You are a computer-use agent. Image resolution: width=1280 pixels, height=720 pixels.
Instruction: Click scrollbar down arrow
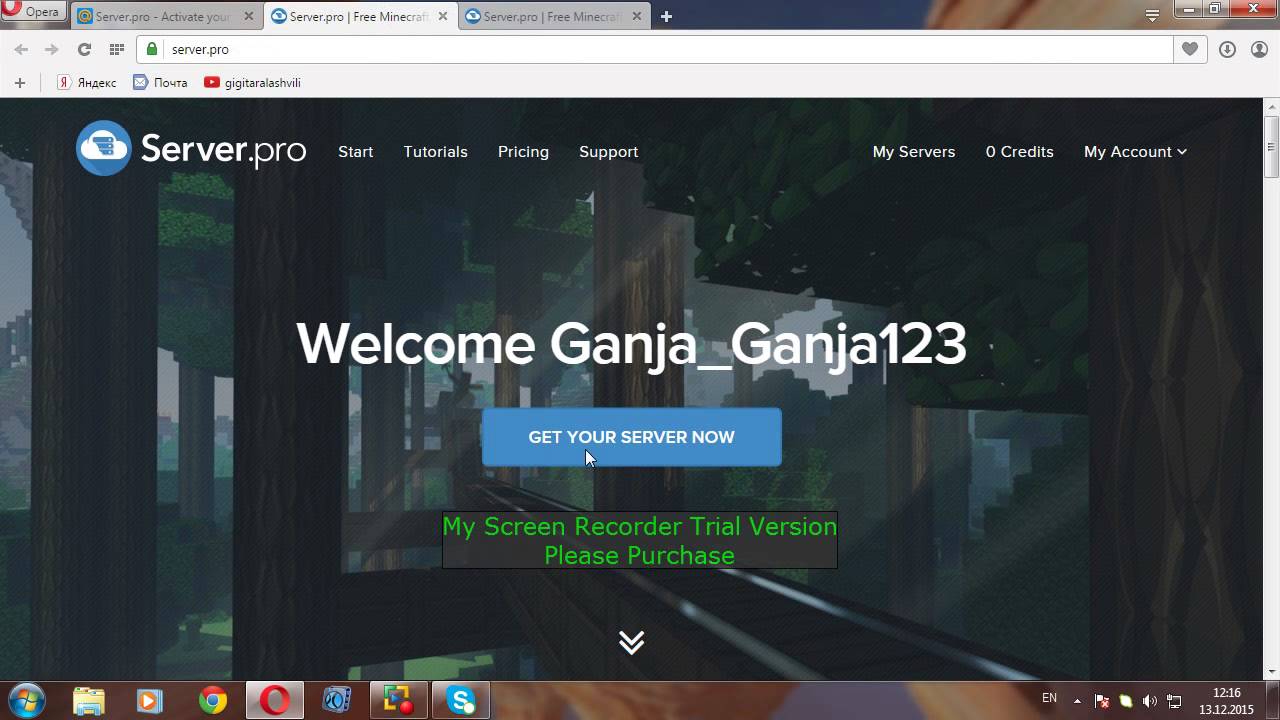click(1271, 671)
